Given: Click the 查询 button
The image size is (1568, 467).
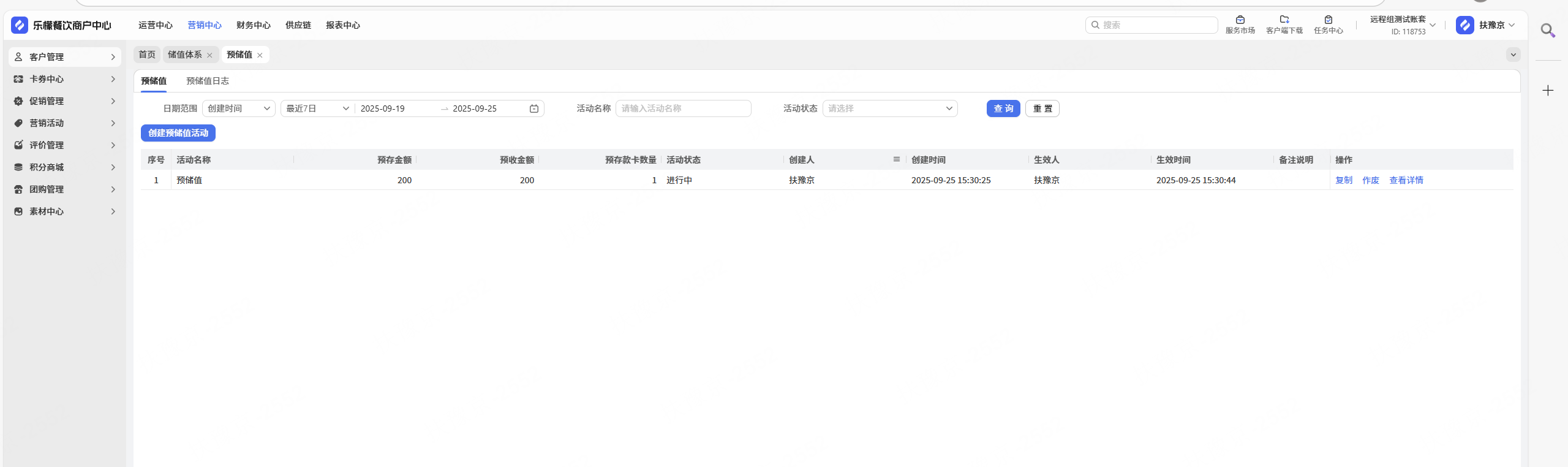Looking at the screenshot, I should pyautogui.click(x=1003, y=108).
